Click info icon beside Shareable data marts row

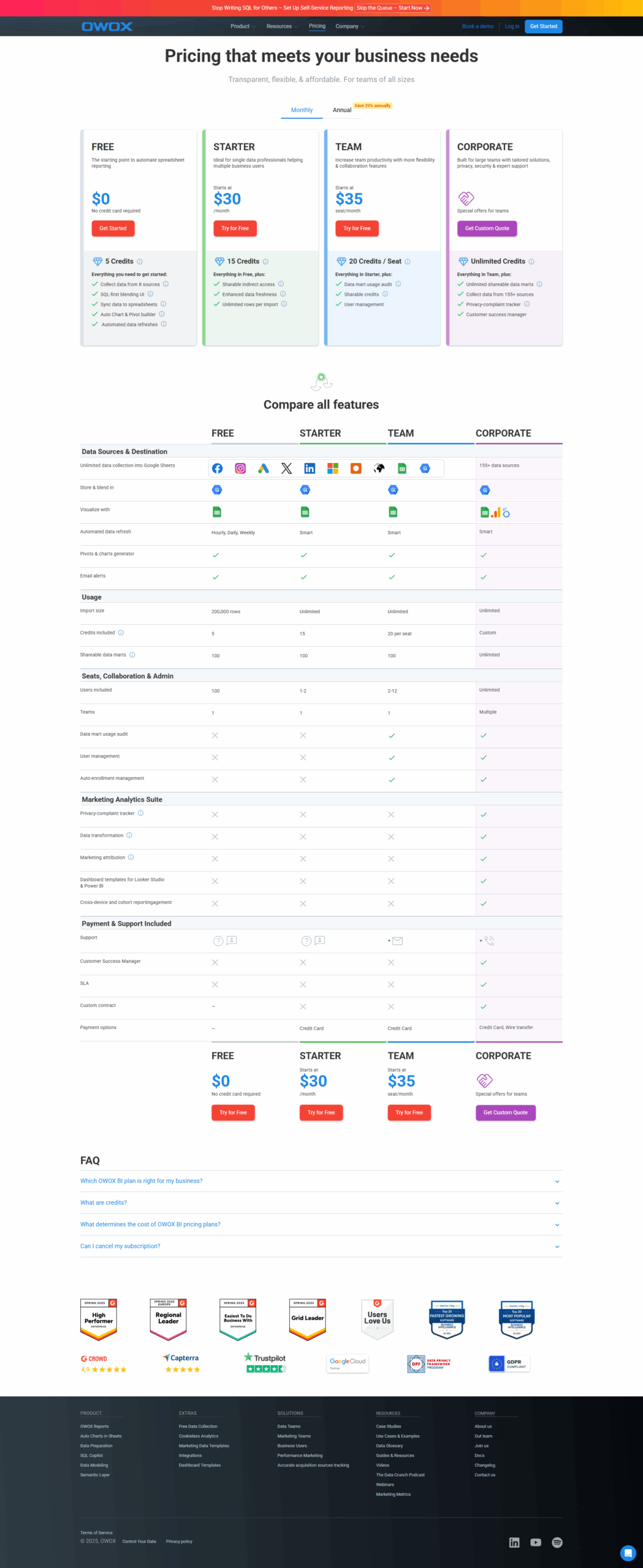click(x=132, y=655)
